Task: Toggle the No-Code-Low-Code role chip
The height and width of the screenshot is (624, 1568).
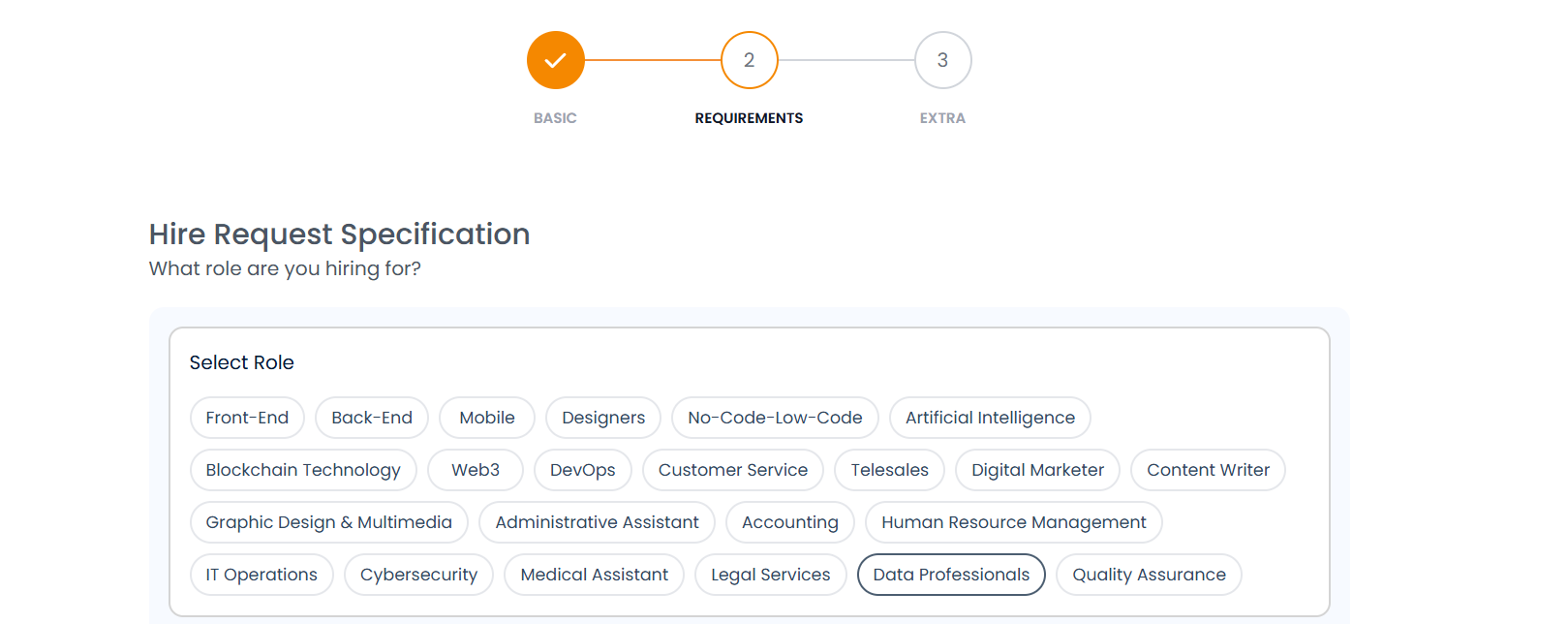Action: coord(775,418)
